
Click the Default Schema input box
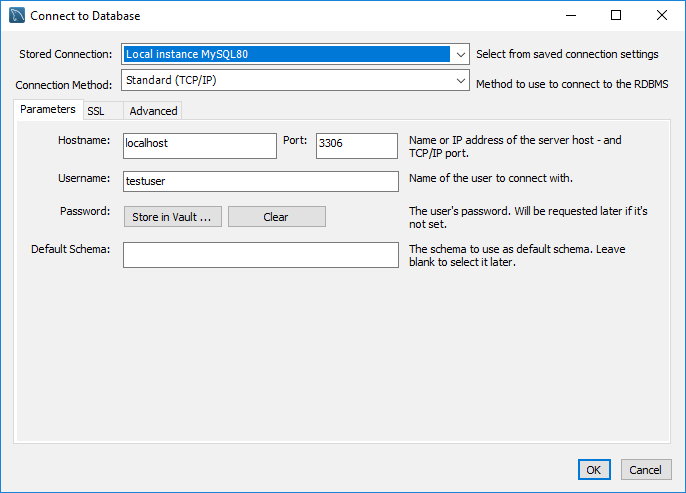coord(260,255)
